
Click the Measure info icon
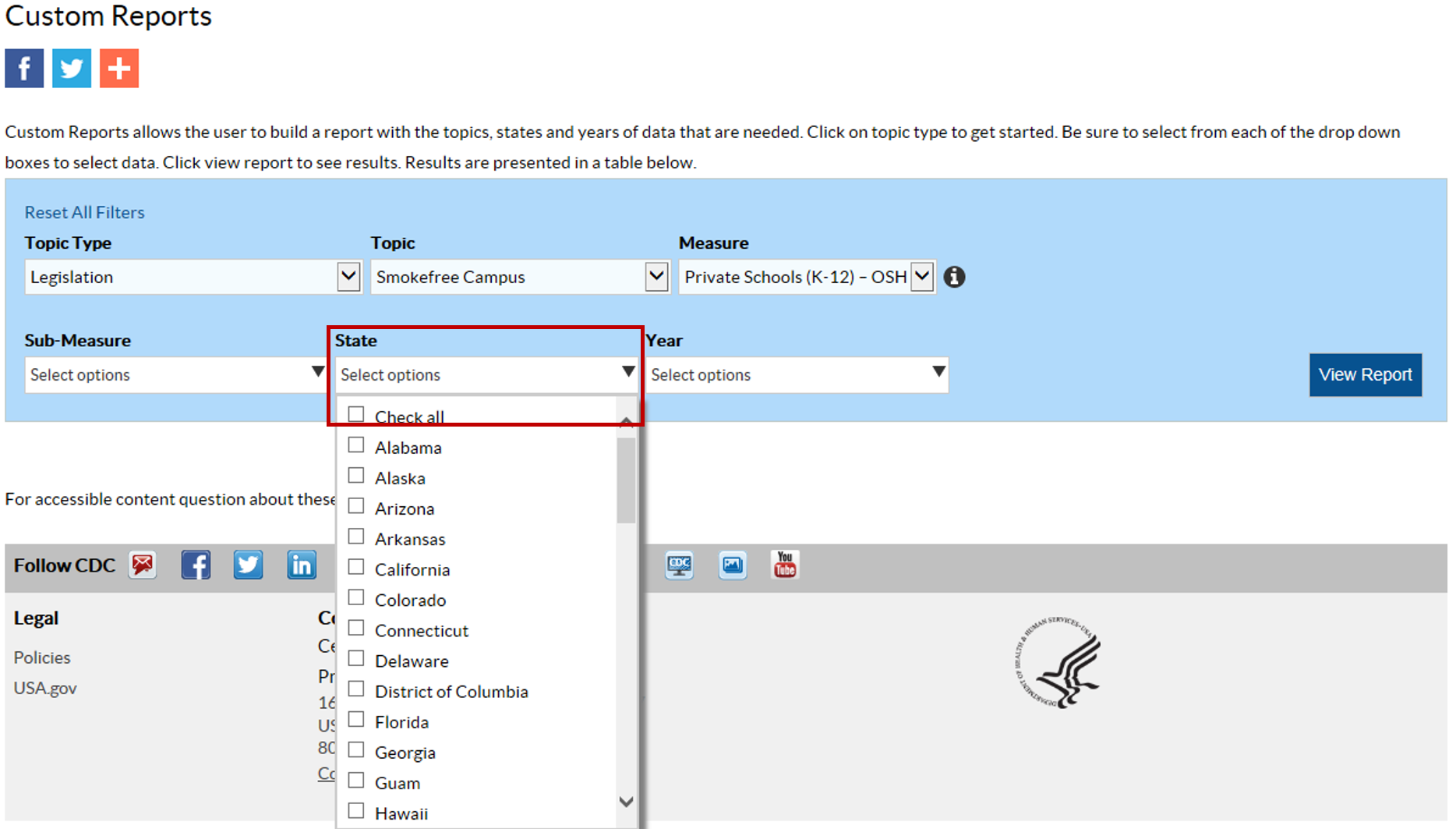[x=954, y=277]
